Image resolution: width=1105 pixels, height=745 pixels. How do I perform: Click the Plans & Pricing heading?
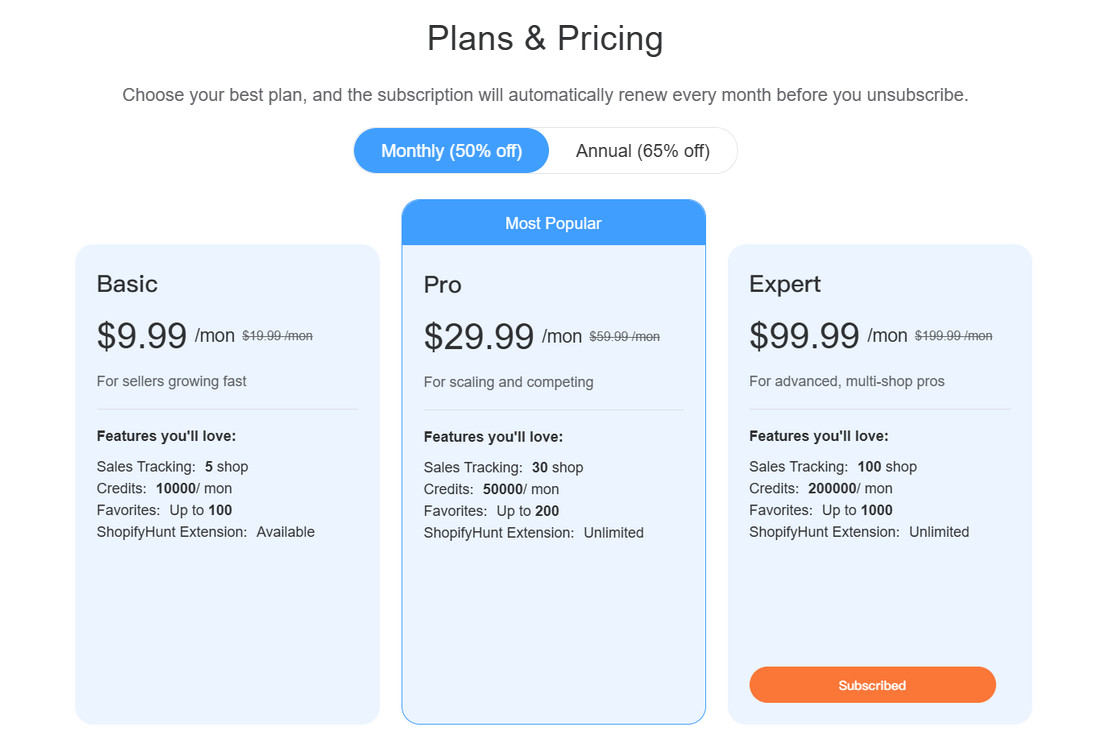pyautogui.click(x=545, y=38)
